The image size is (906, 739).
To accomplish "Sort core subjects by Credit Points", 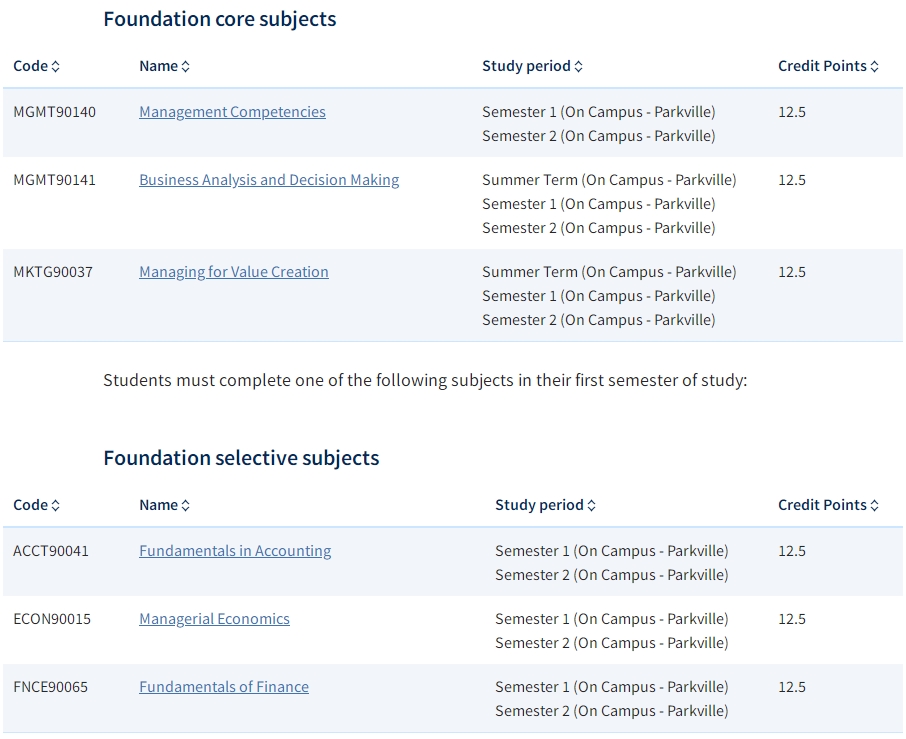I will coord(829,66).
